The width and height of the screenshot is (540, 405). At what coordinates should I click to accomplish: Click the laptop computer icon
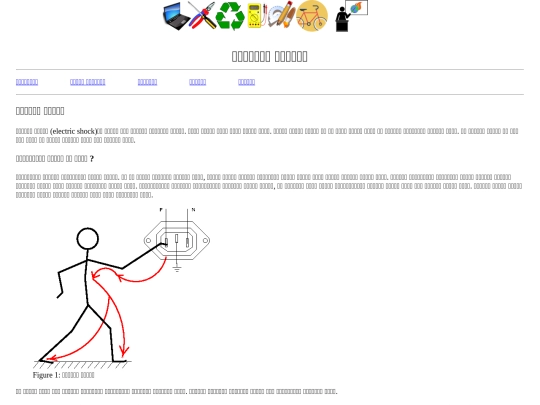click(176, 16)
